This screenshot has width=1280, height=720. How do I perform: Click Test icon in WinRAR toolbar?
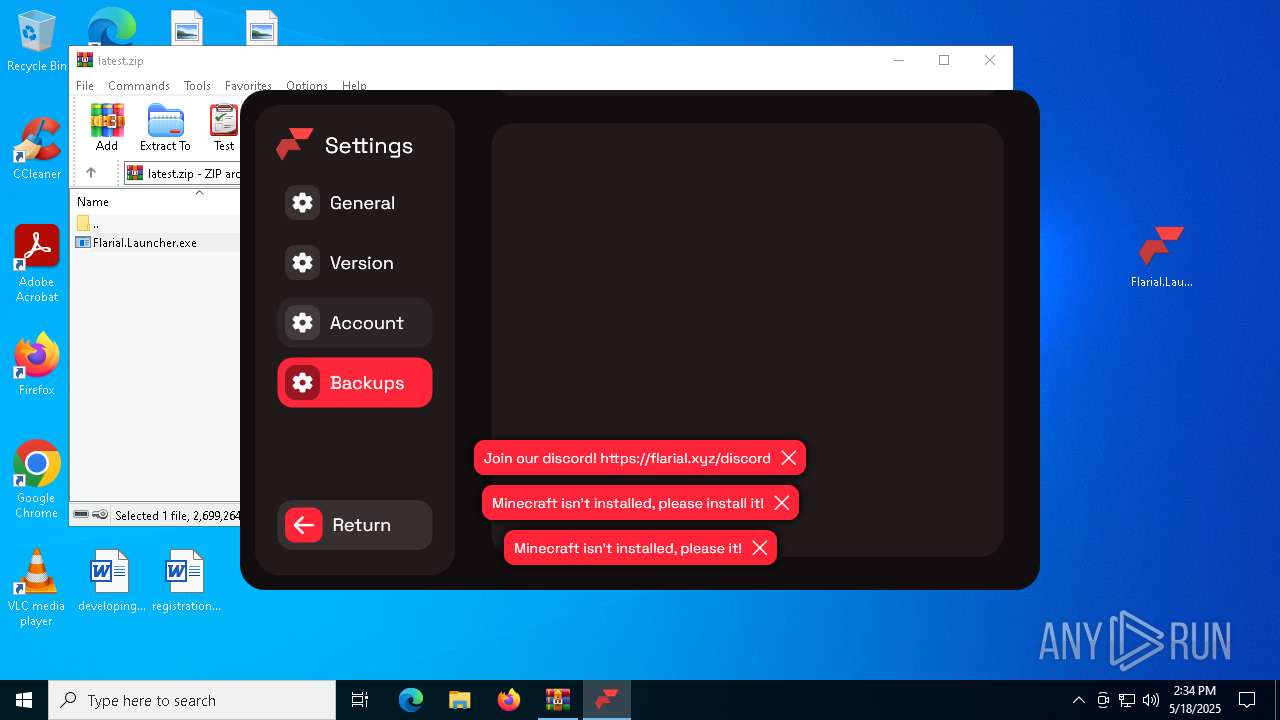point(224,127)
